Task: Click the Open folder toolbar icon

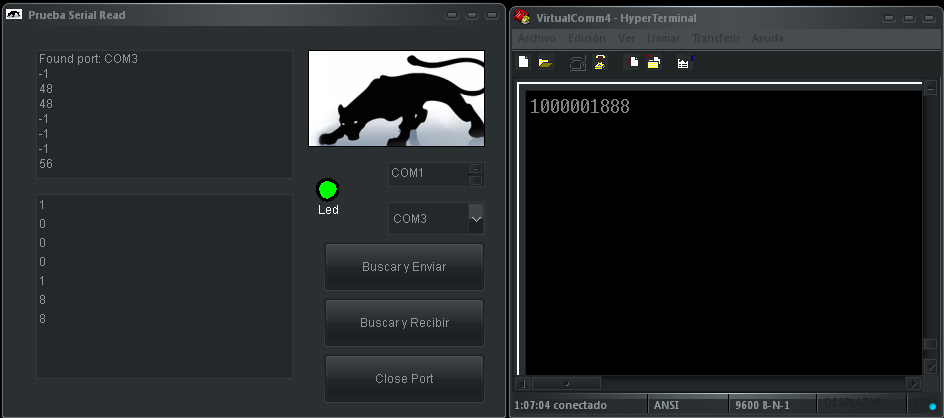Action: point(545,62)
